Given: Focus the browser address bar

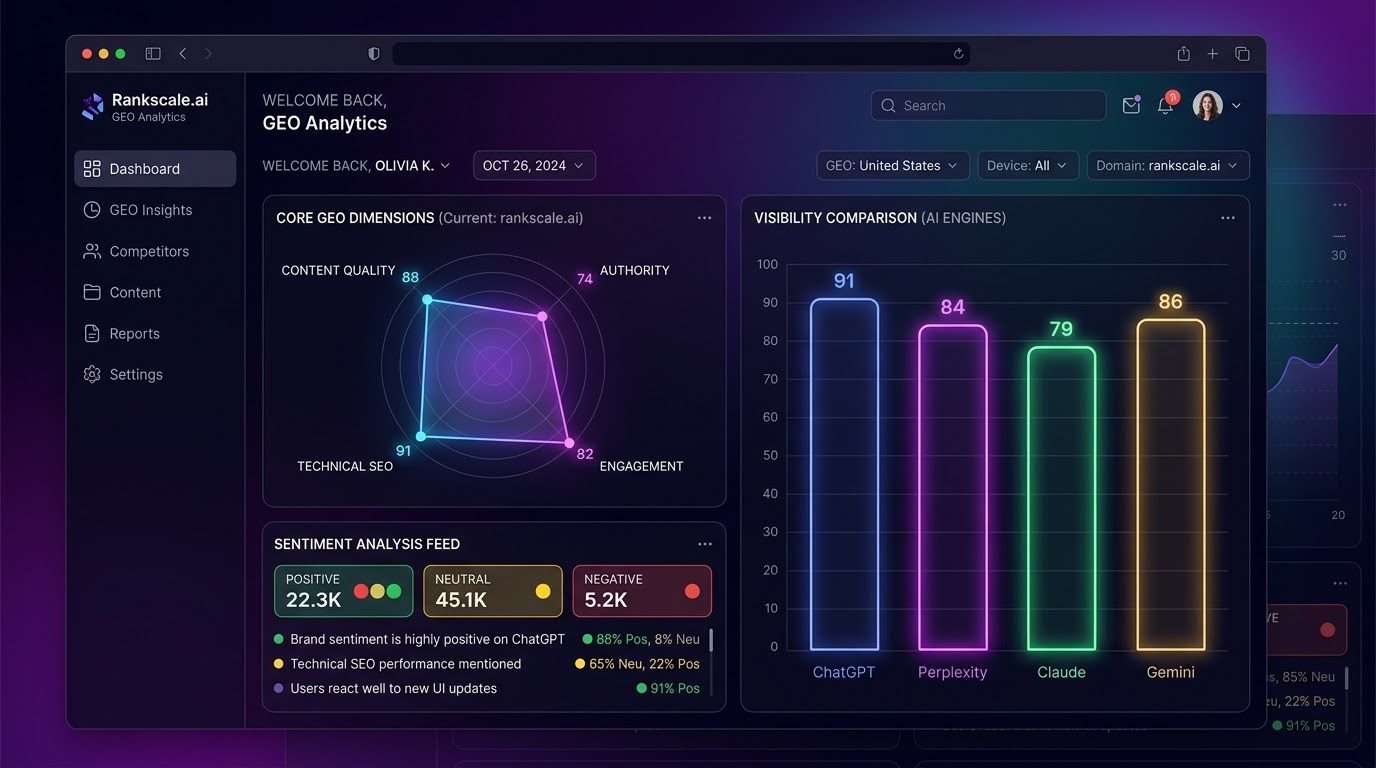Looking at the screenshot, I should [681, 54].
